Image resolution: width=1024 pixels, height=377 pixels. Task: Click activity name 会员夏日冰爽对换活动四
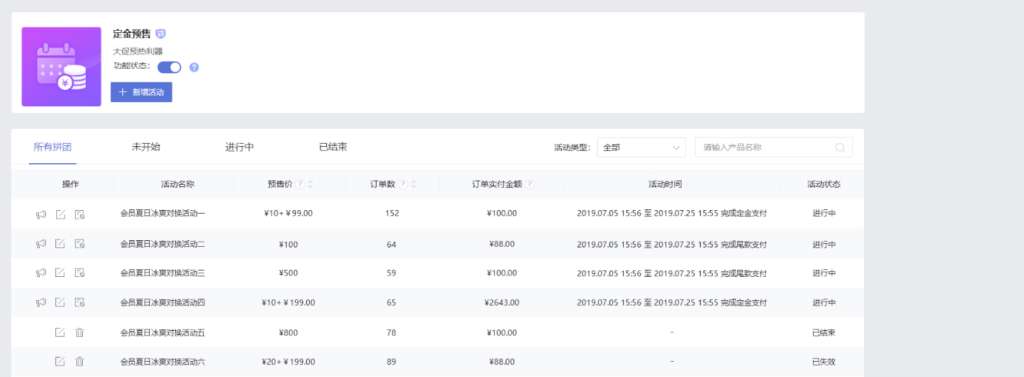(163, 303)
